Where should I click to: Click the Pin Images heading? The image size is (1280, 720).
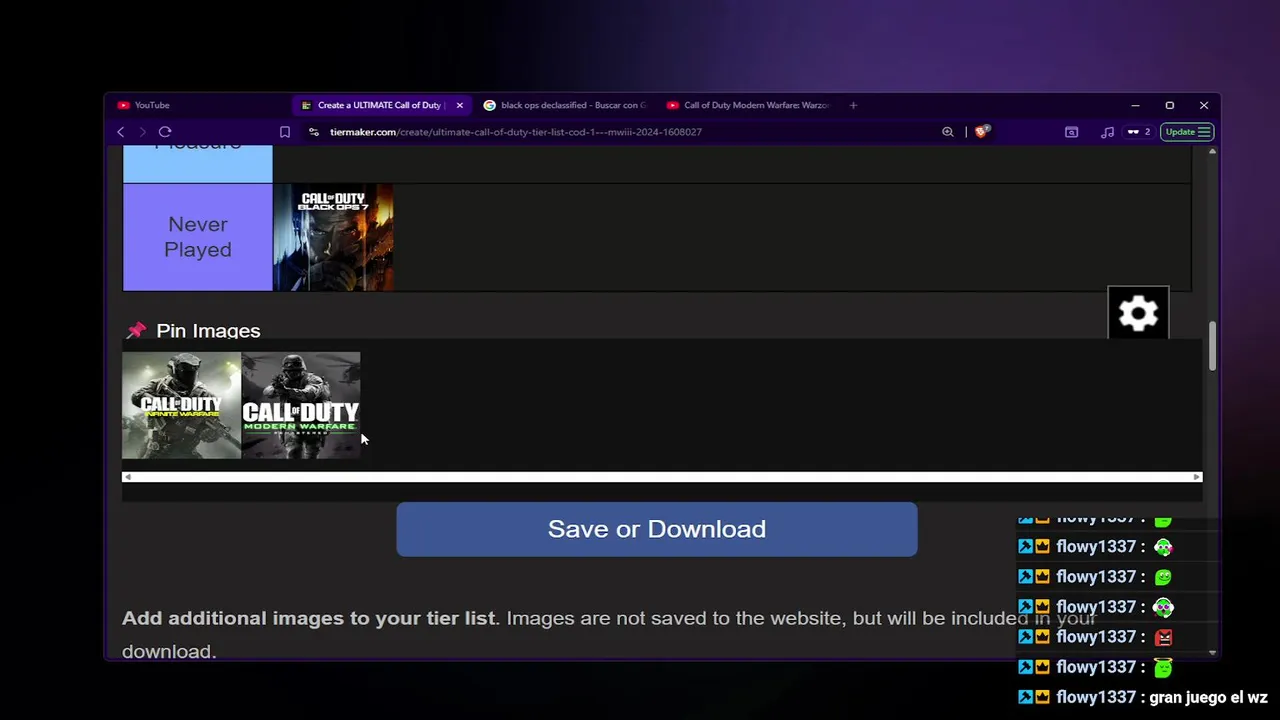pos(208,331)
